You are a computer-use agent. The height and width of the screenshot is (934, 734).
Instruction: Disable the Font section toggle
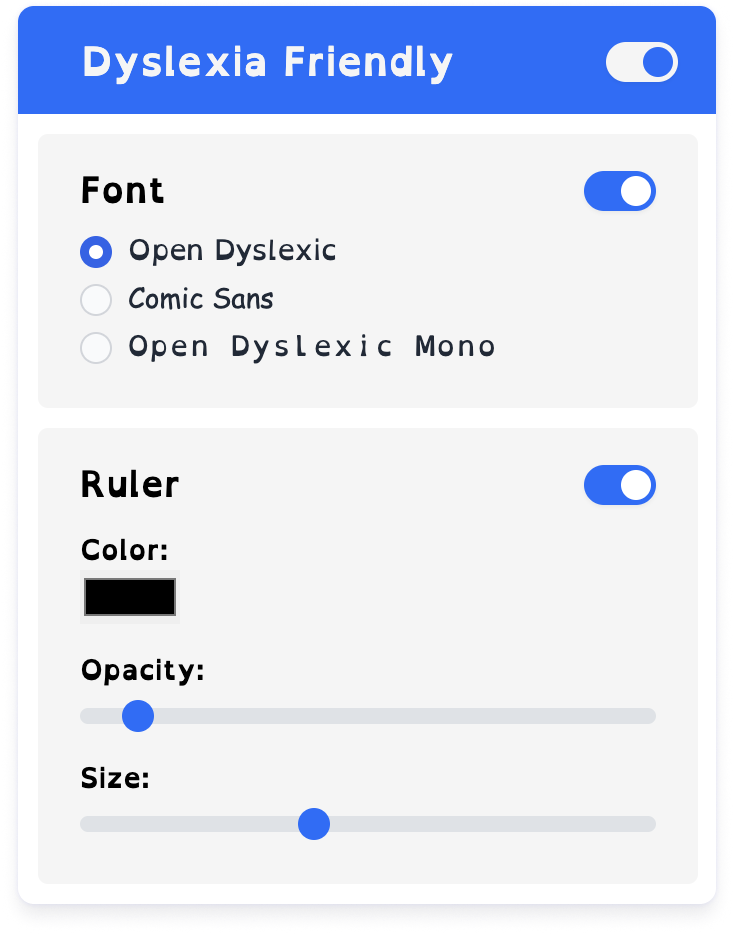click(x=620, y=191)
